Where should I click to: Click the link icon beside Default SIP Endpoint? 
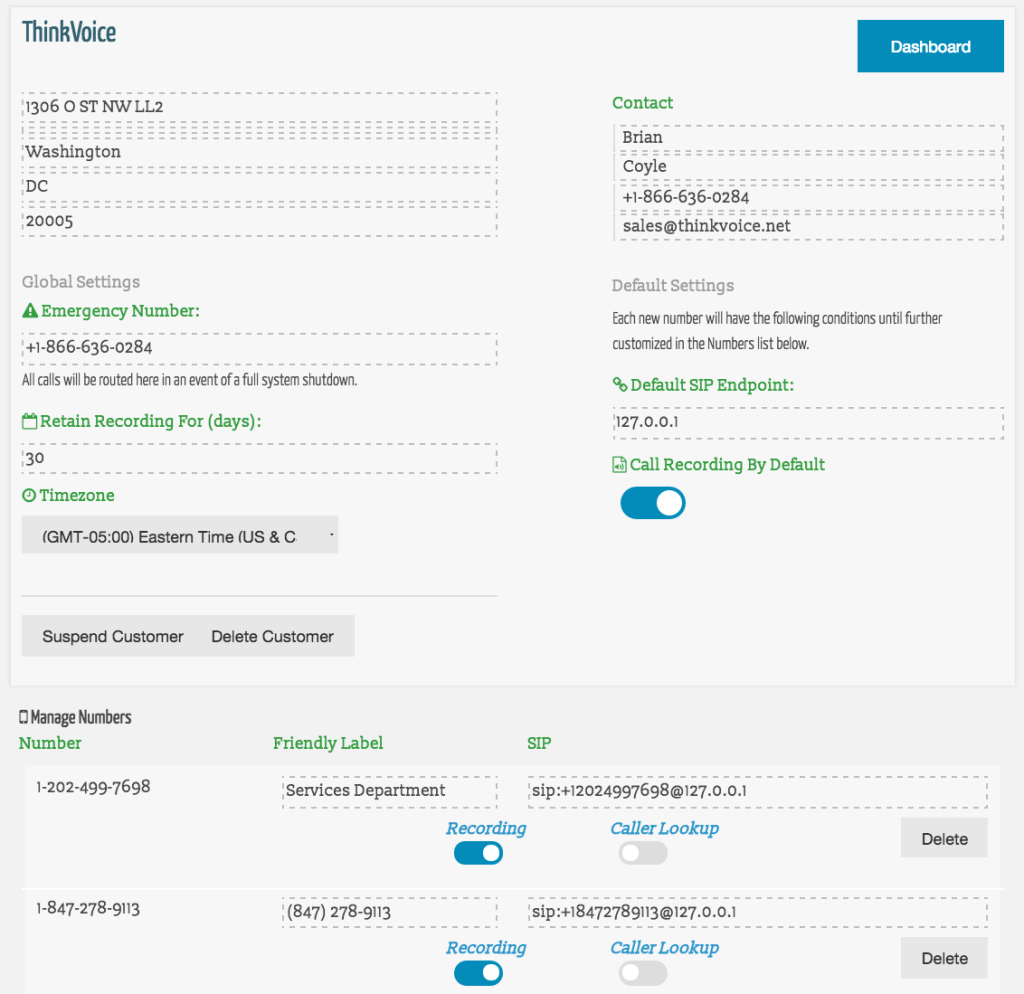click(620, 385)
